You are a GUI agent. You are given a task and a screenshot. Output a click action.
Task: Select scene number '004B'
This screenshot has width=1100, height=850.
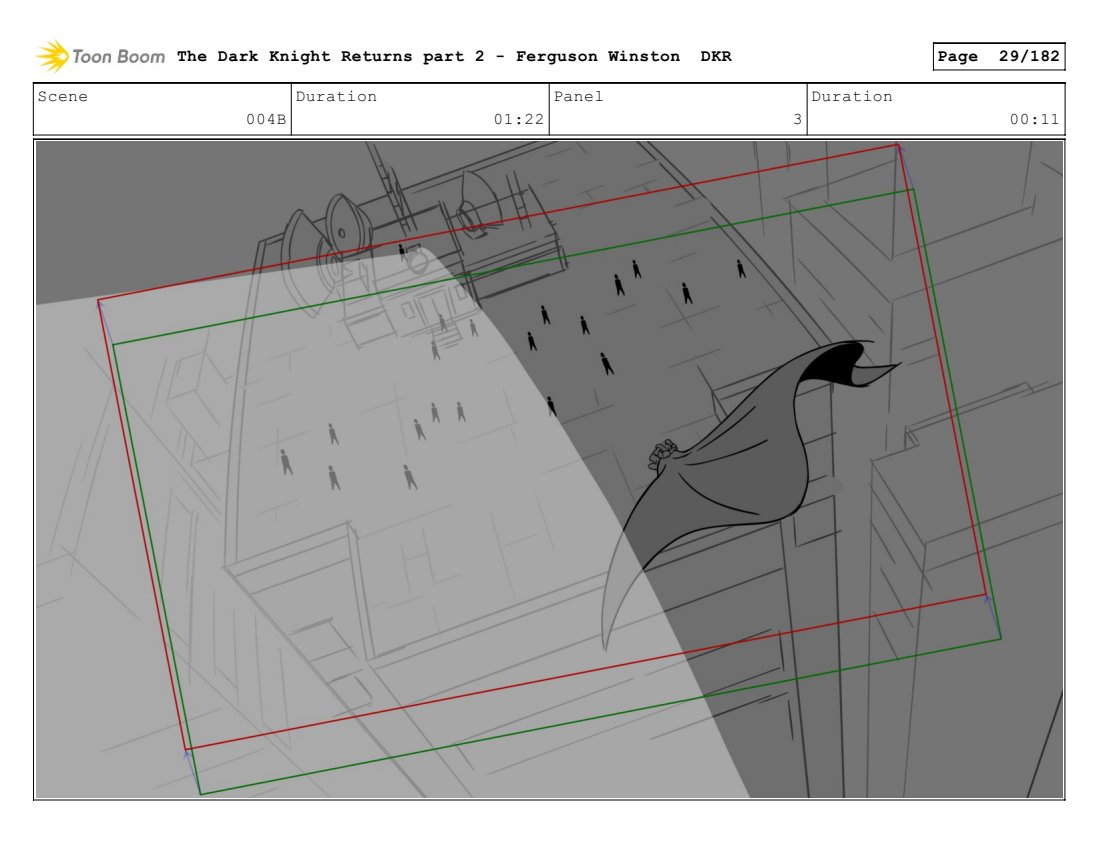pos(266,119)
